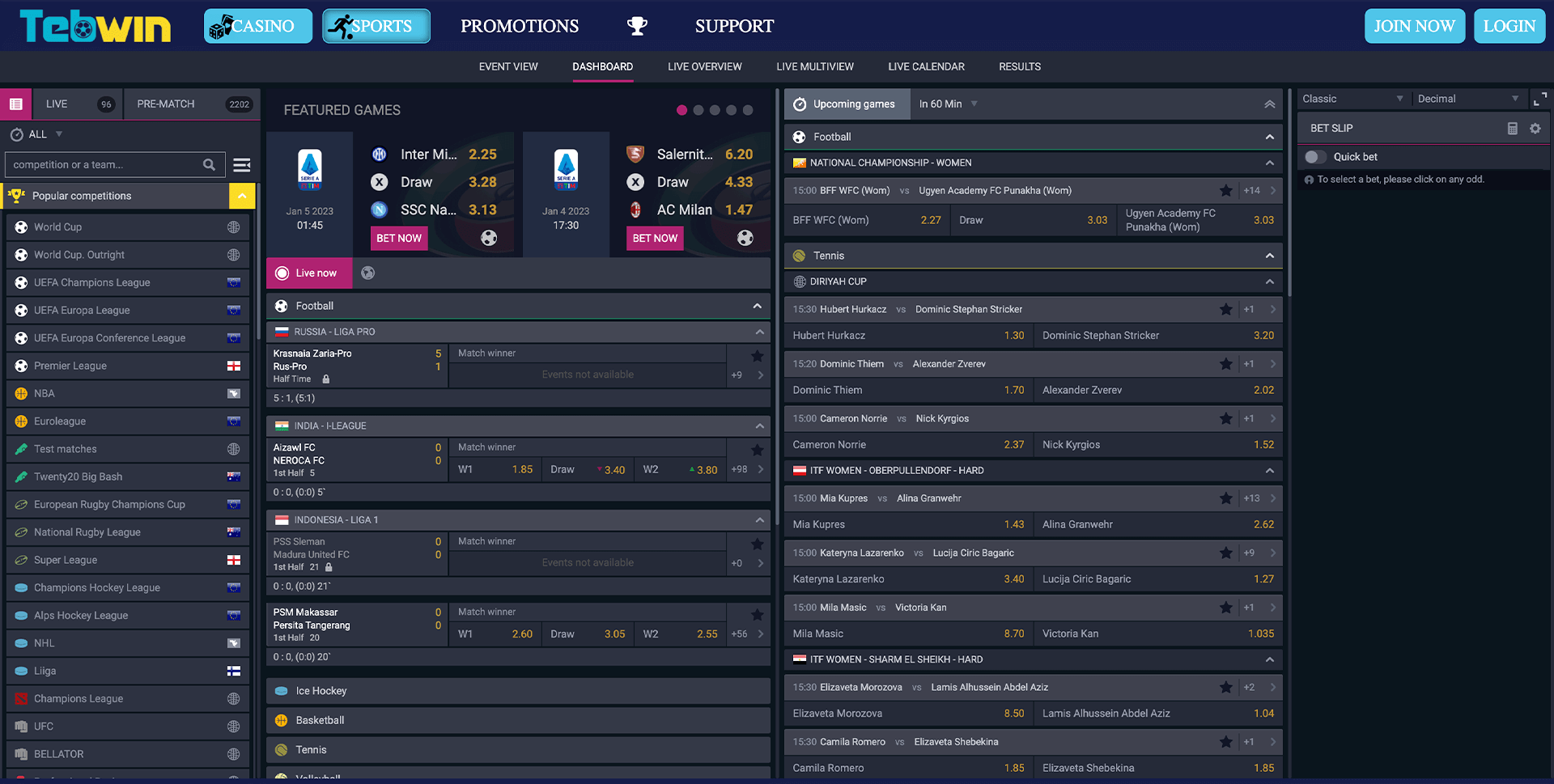Collapse ITF Women Oberpullendorf Hard section
This screenshot has width=1554, height=784.
(1269, 470)
